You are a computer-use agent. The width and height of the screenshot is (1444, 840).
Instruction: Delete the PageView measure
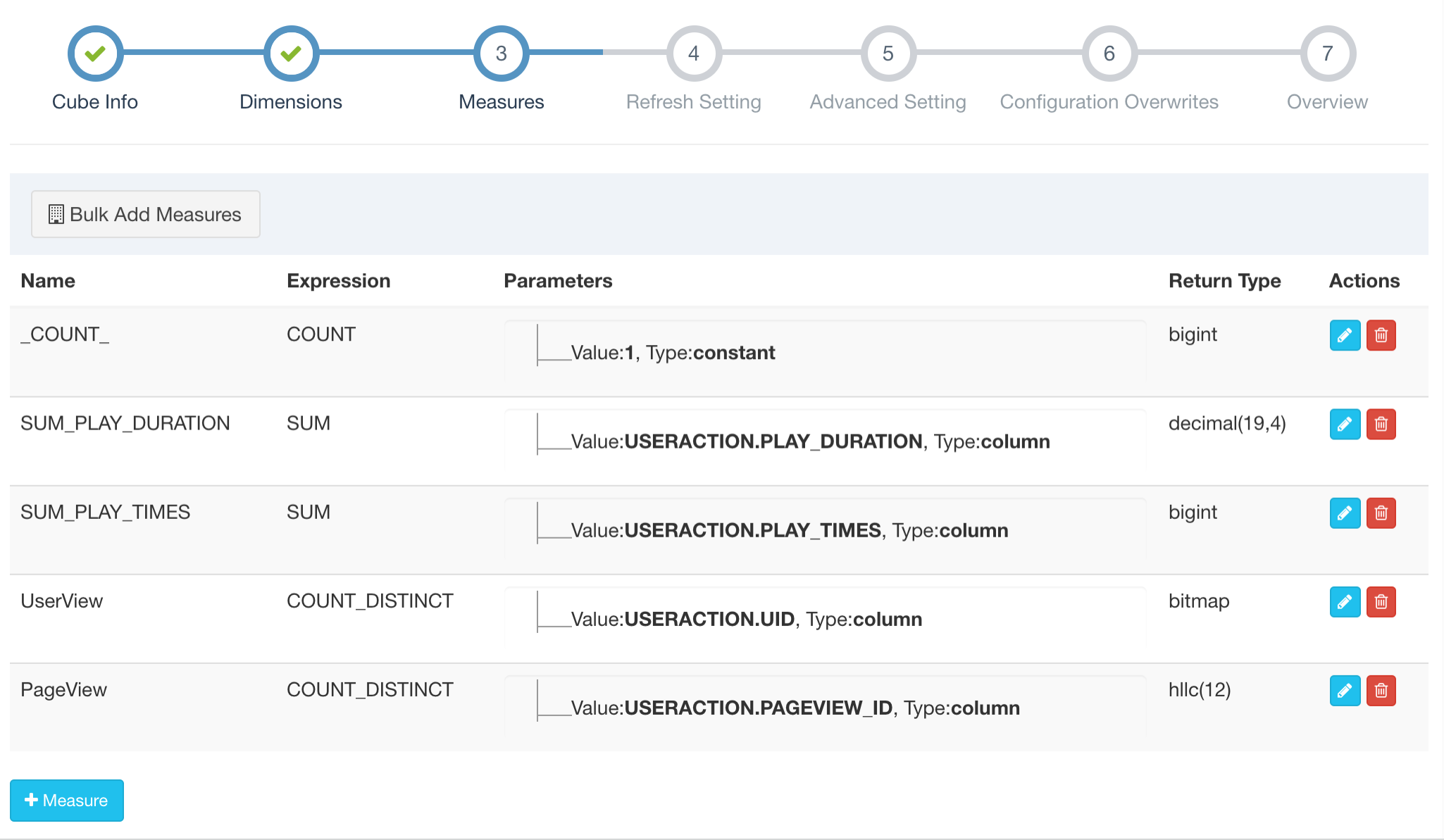(1381, 690)
